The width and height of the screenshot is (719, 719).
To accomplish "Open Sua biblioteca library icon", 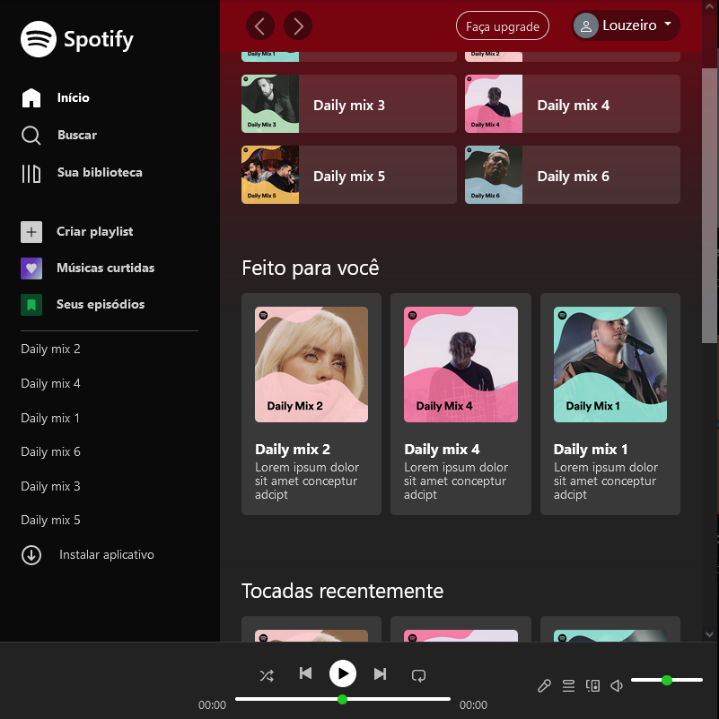I will (31, 173).
